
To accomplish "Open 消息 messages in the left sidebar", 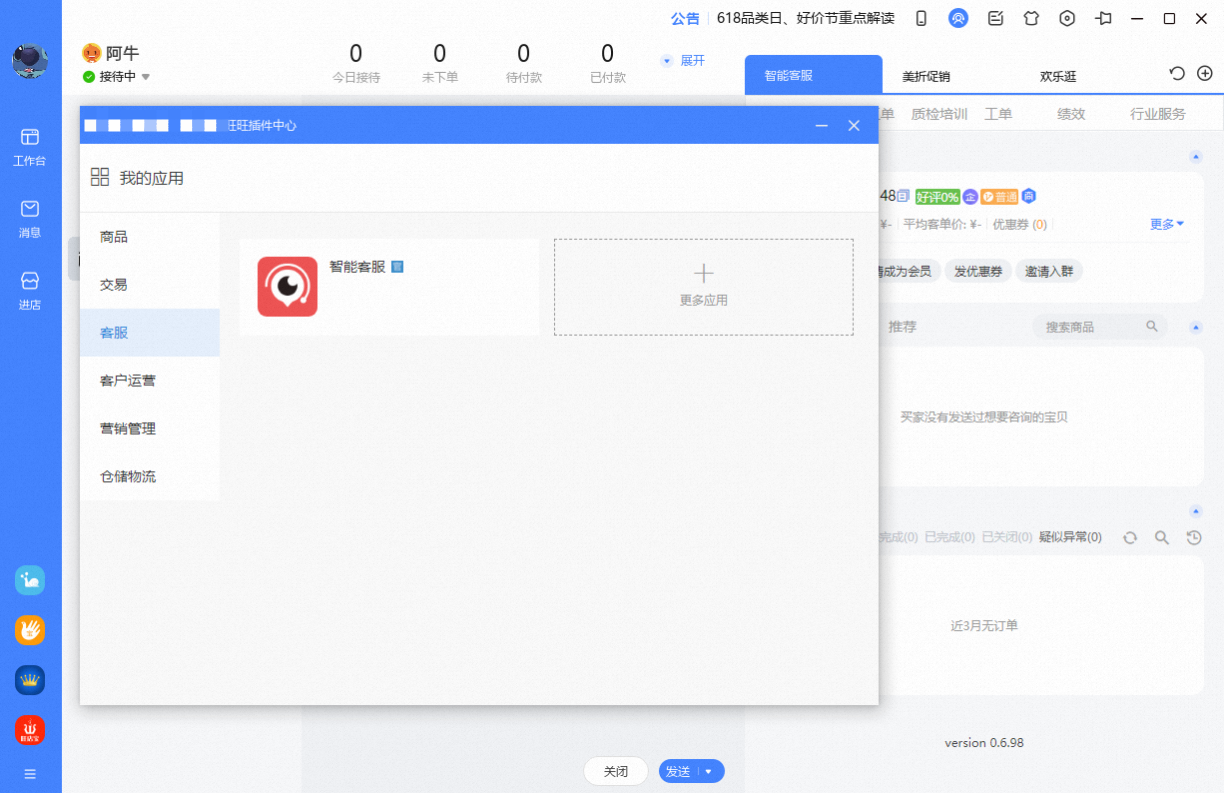I will pos(30,218).
